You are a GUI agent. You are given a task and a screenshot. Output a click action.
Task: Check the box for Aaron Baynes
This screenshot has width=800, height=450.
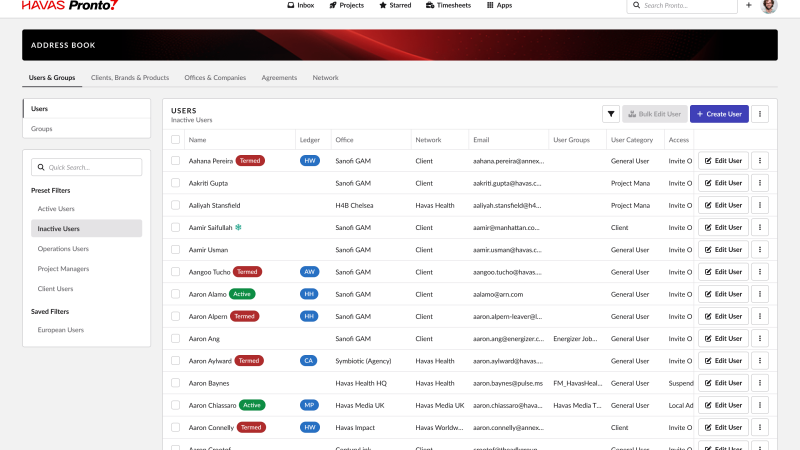coord(176,383)
